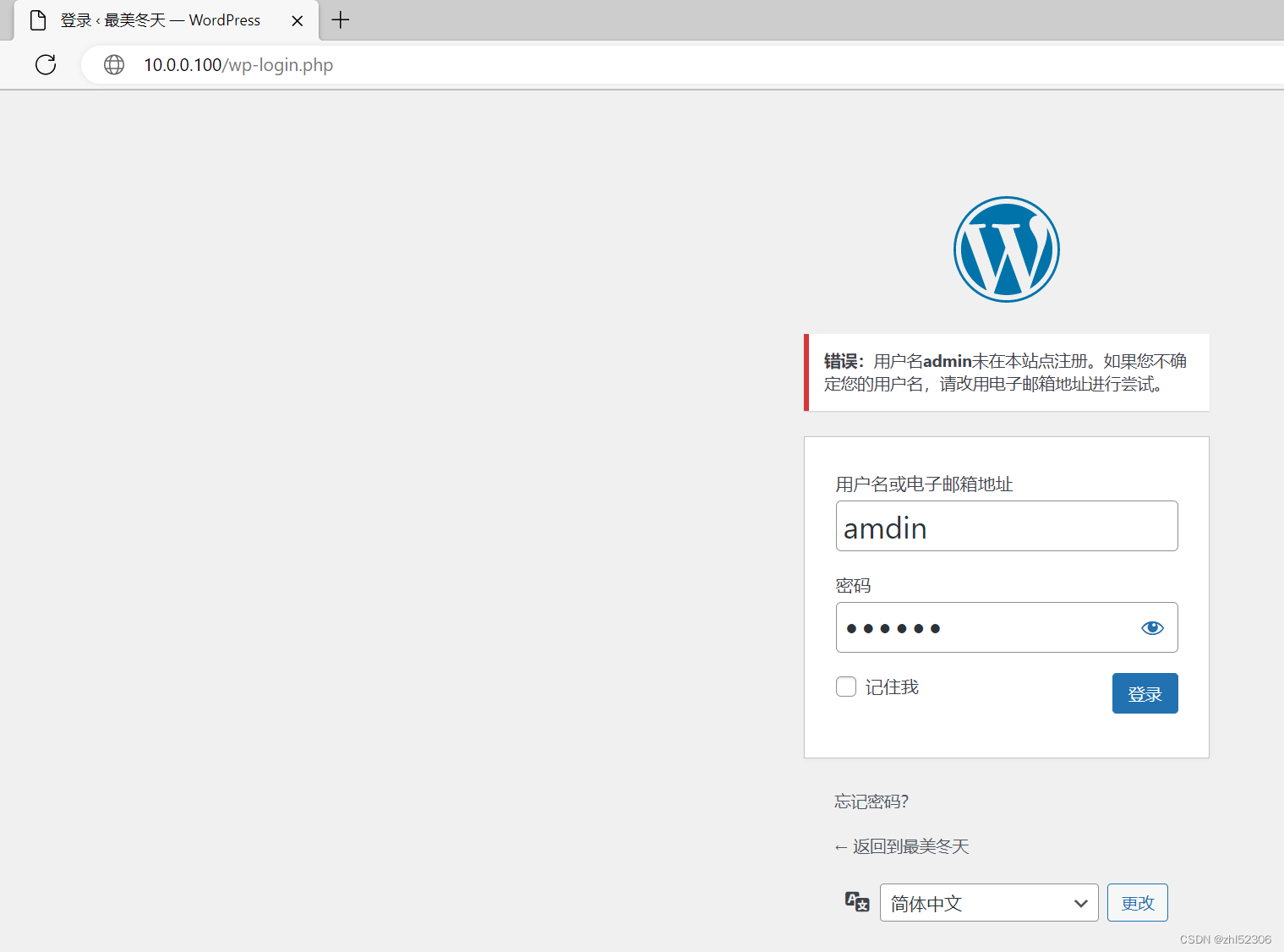
Task: Select the 登录 WordPress browser tab
Action: point(167,20)
